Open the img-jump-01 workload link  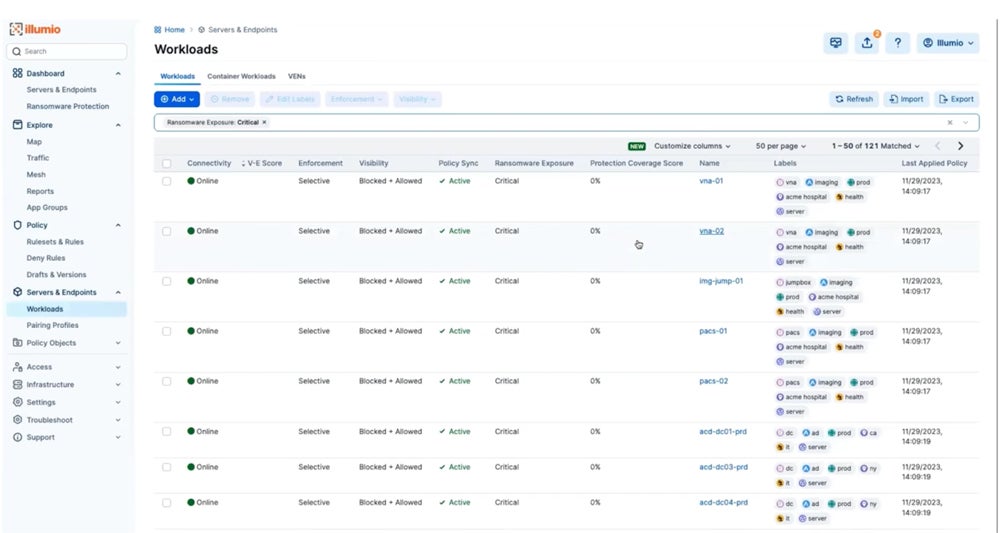(720, 281)
